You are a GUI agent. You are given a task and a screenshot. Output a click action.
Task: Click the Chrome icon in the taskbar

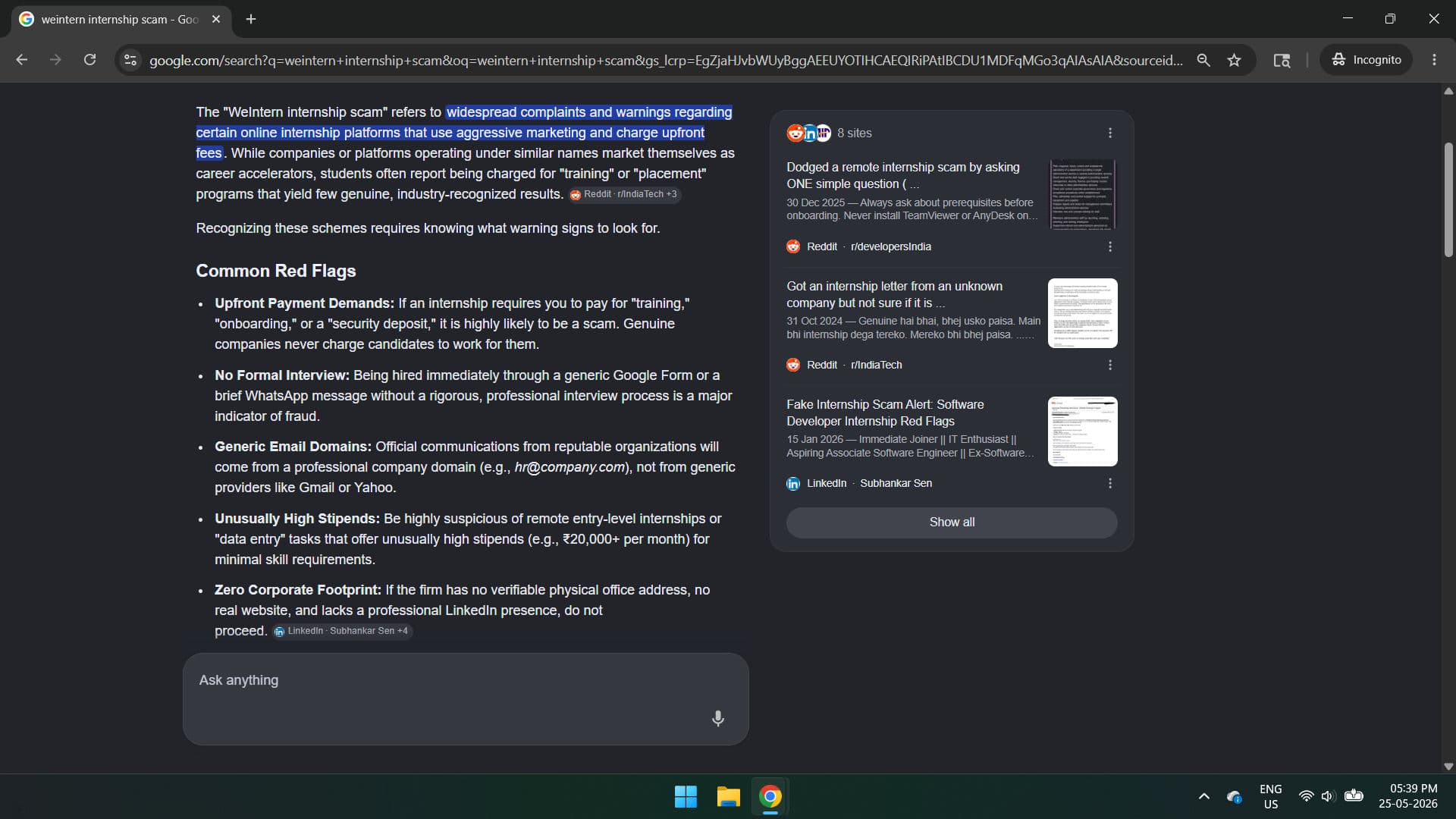(770, 796)
